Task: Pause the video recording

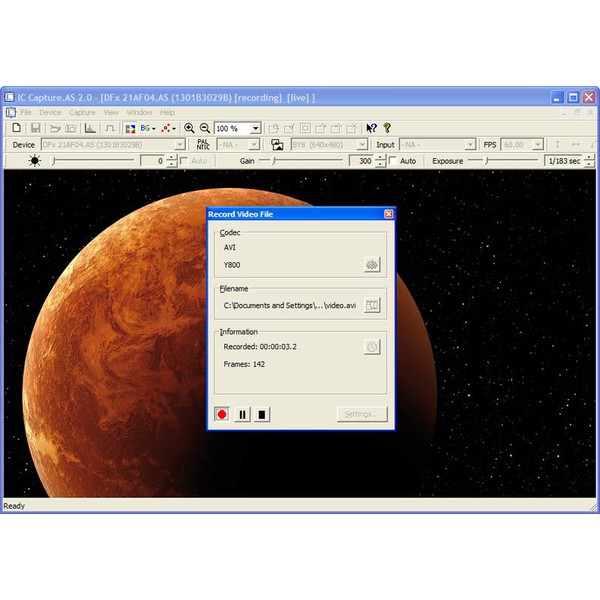Action: click(242, 414)
